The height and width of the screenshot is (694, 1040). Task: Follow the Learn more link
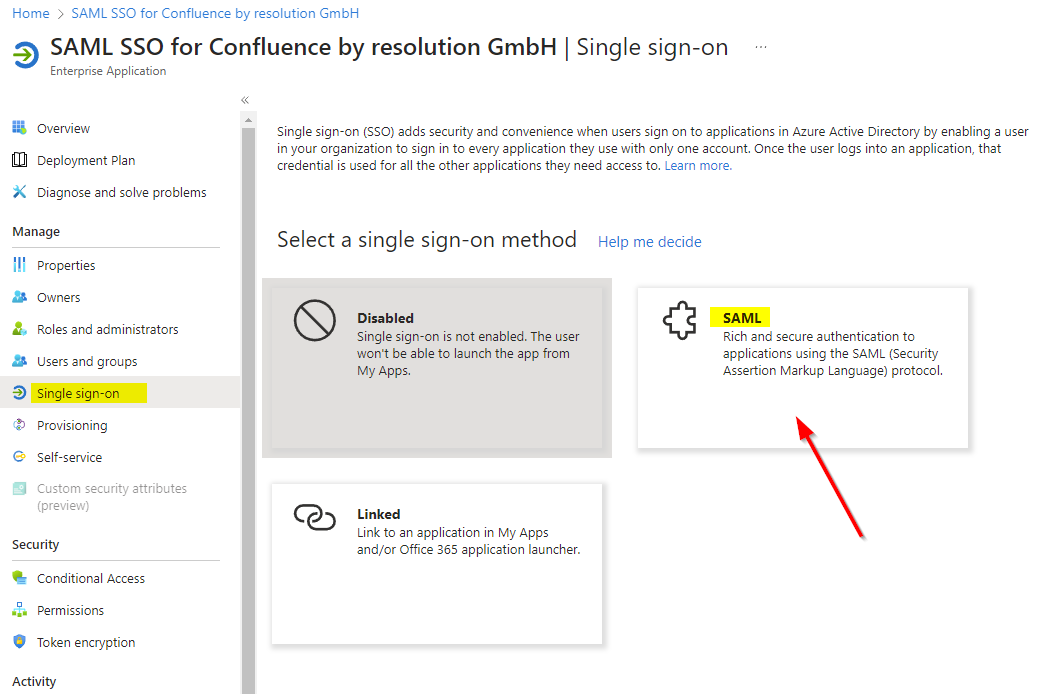[x=698, y=166]
